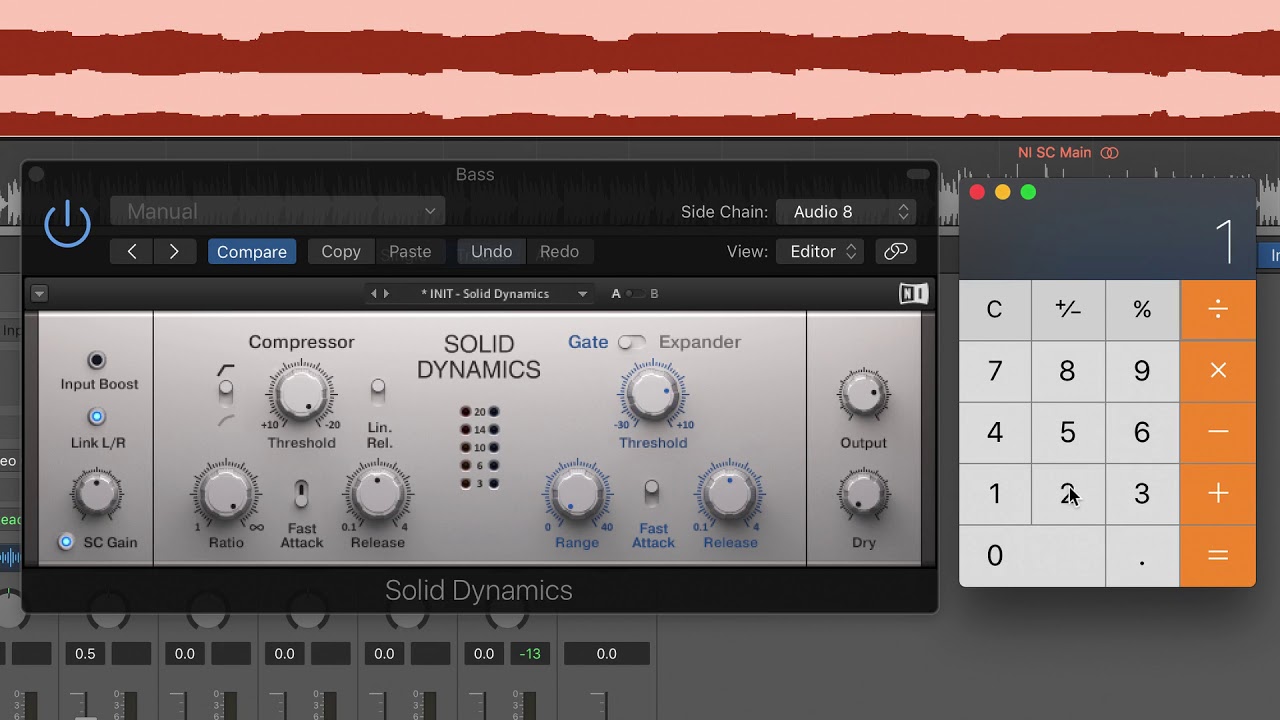Click the calculator 6 key
The width and height of the screenshot is (1280, 720).
[1142, 432]
